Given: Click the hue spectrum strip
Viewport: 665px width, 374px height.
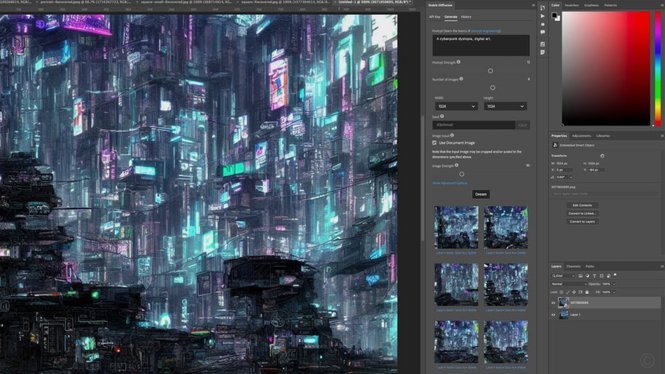Looking at the screenshot, I should tap(658, 68).
